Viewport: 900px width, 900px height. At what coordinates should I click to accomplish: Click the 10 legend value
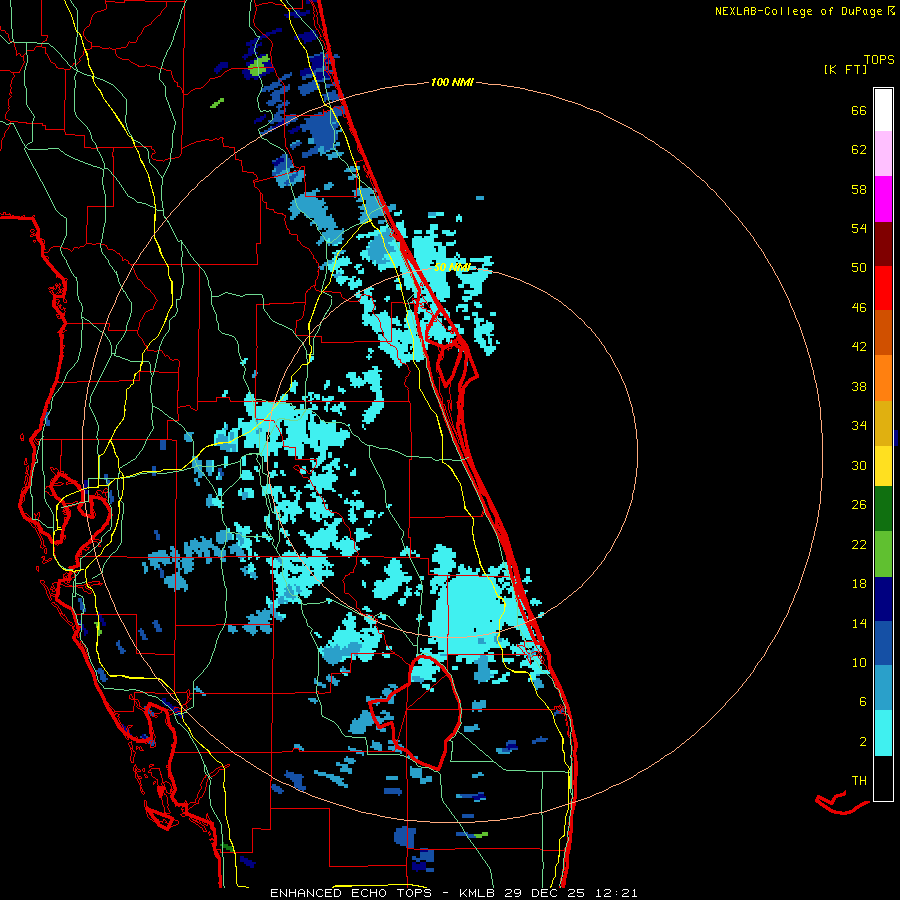(859, 662)
